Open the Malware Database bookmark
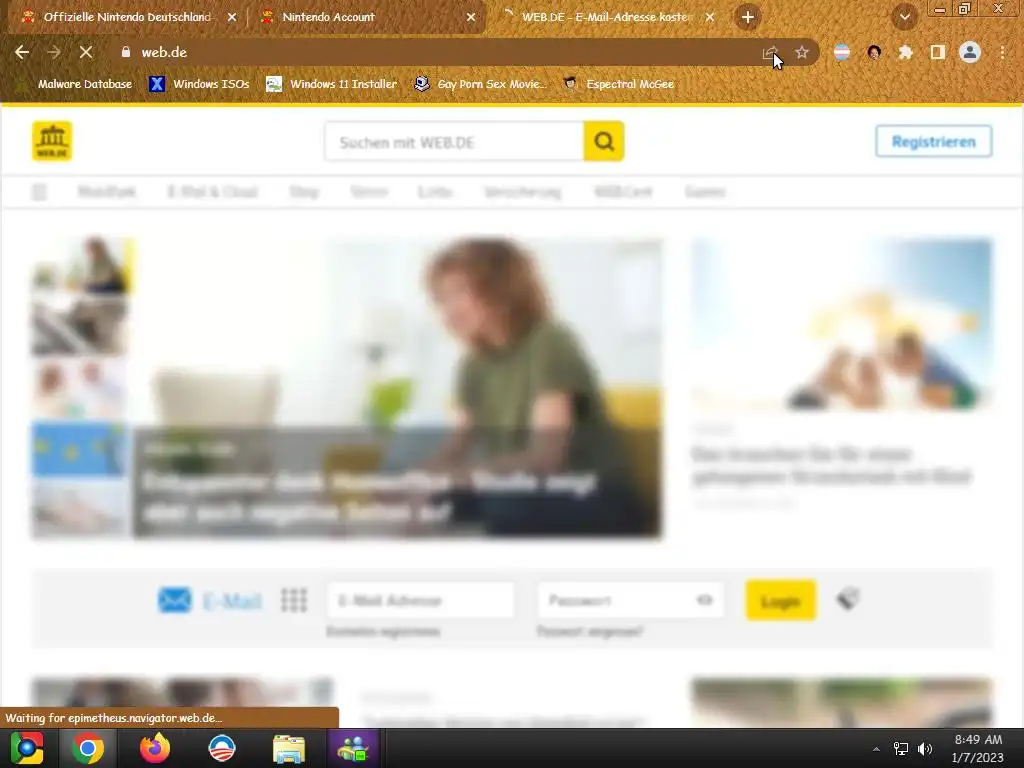 pos(77,84)
